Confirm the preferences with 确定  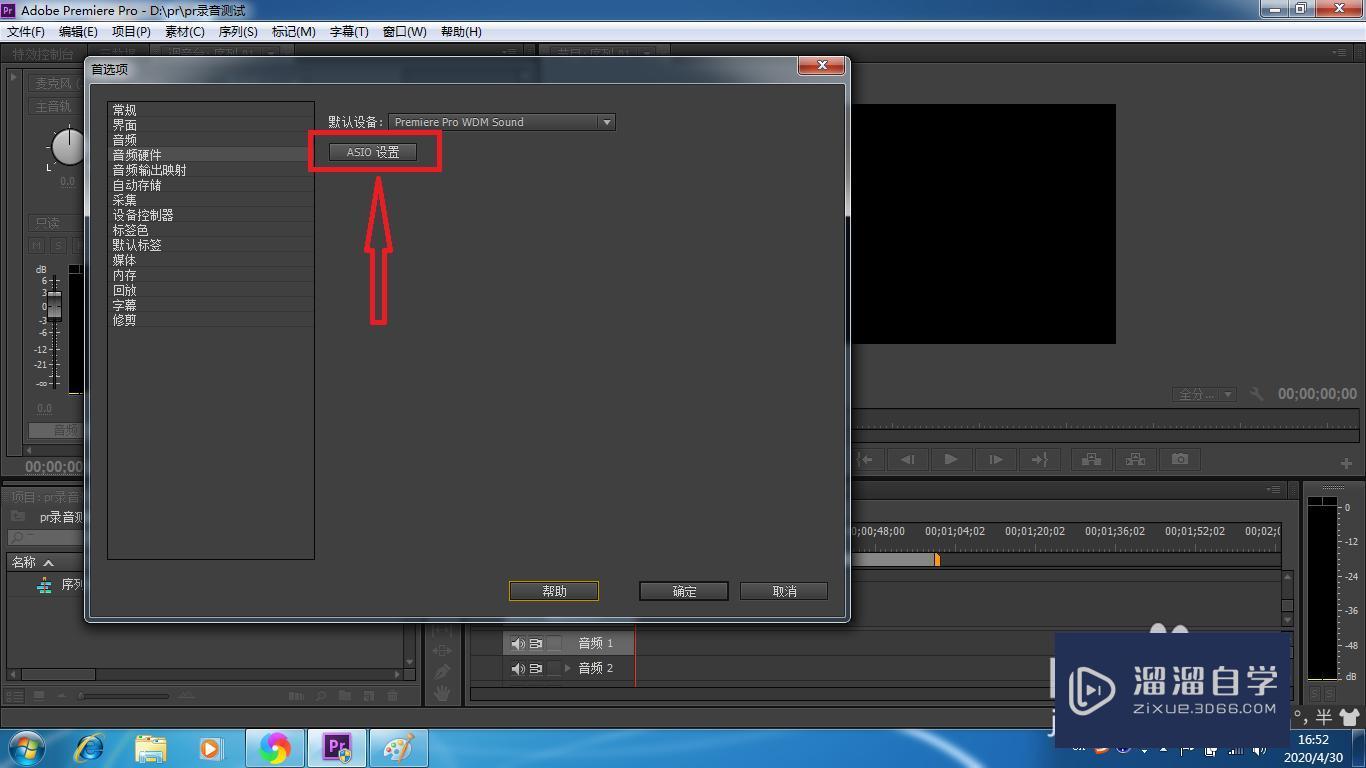[x=684, y=591]
